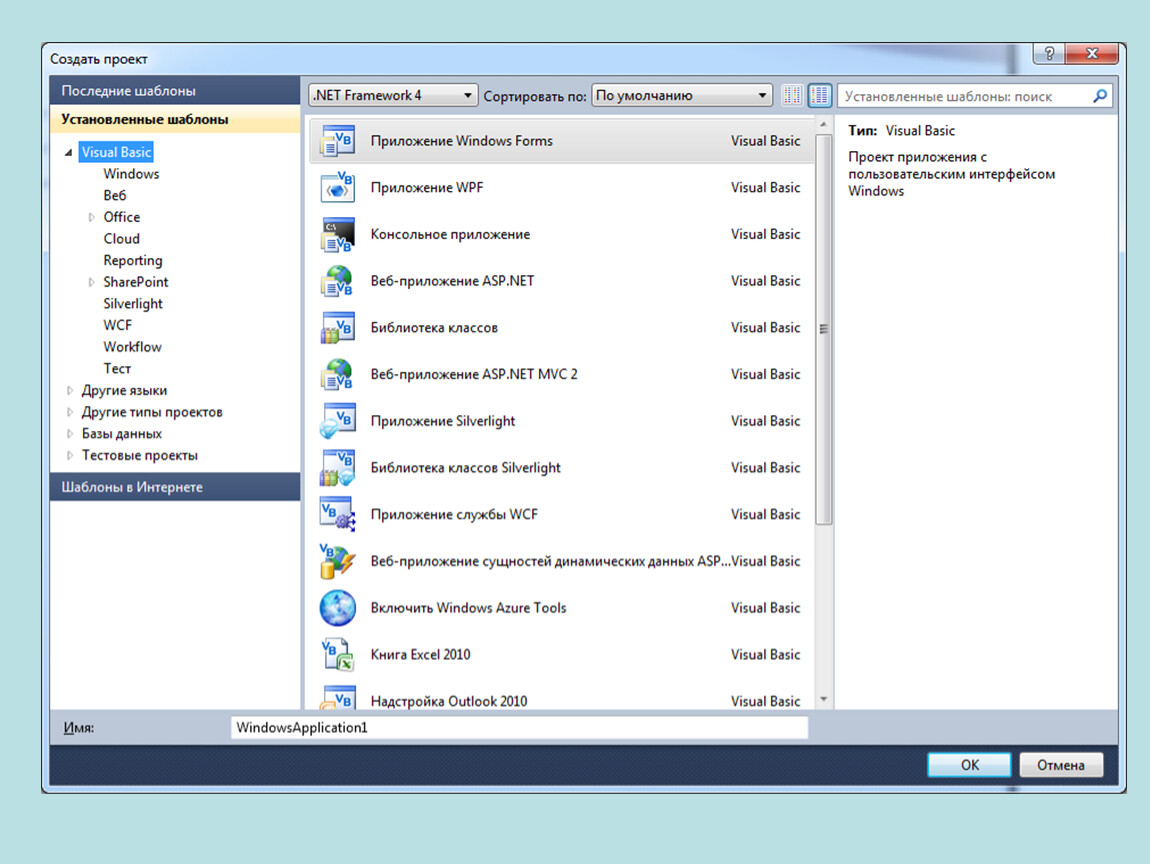The image size is (1150, 864).
Task: Expand the 'Базы данных' node
Action: tap(70, 433)
